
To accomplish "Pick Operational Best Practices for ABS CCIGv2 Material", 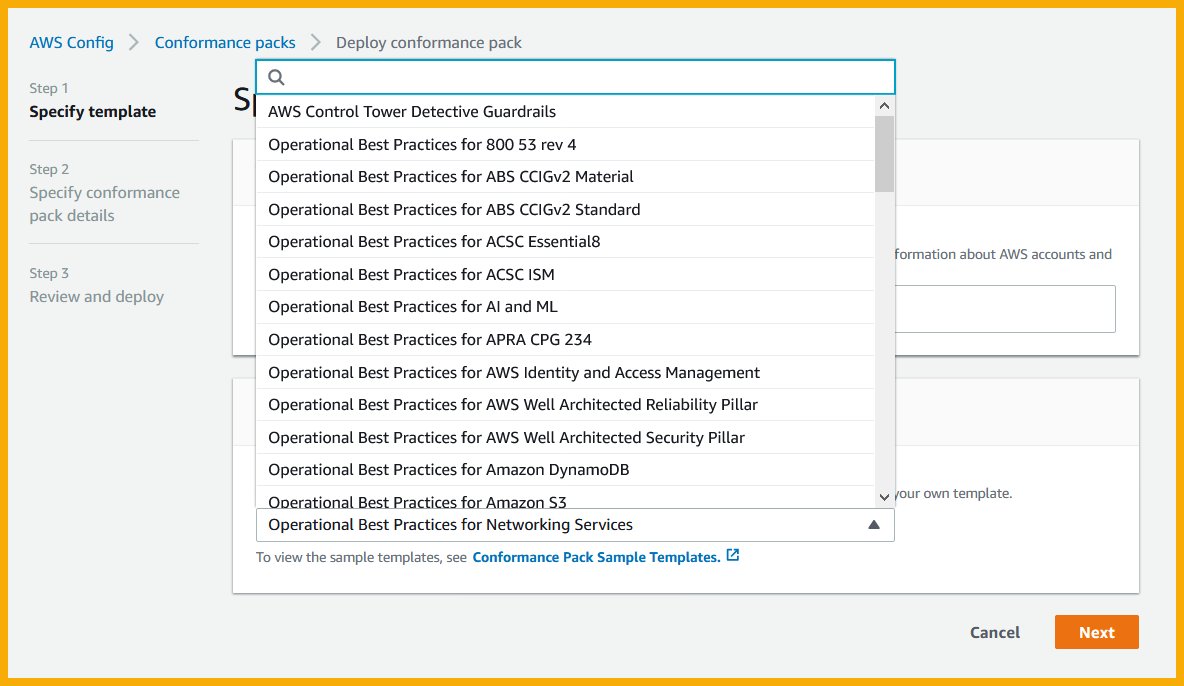I will click(x=565, y=177).
